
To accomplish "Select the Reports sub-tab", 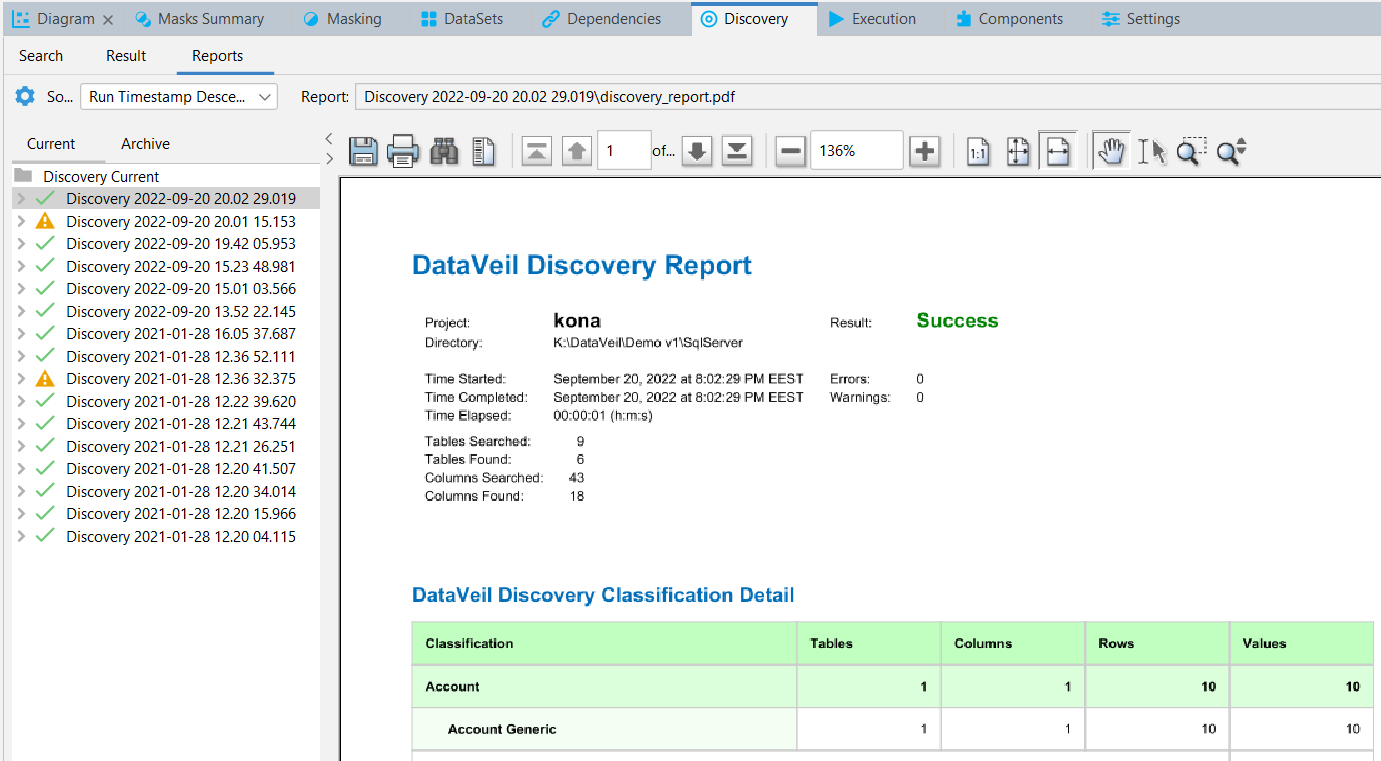I will pyautogui.click(x=217, y=56).
